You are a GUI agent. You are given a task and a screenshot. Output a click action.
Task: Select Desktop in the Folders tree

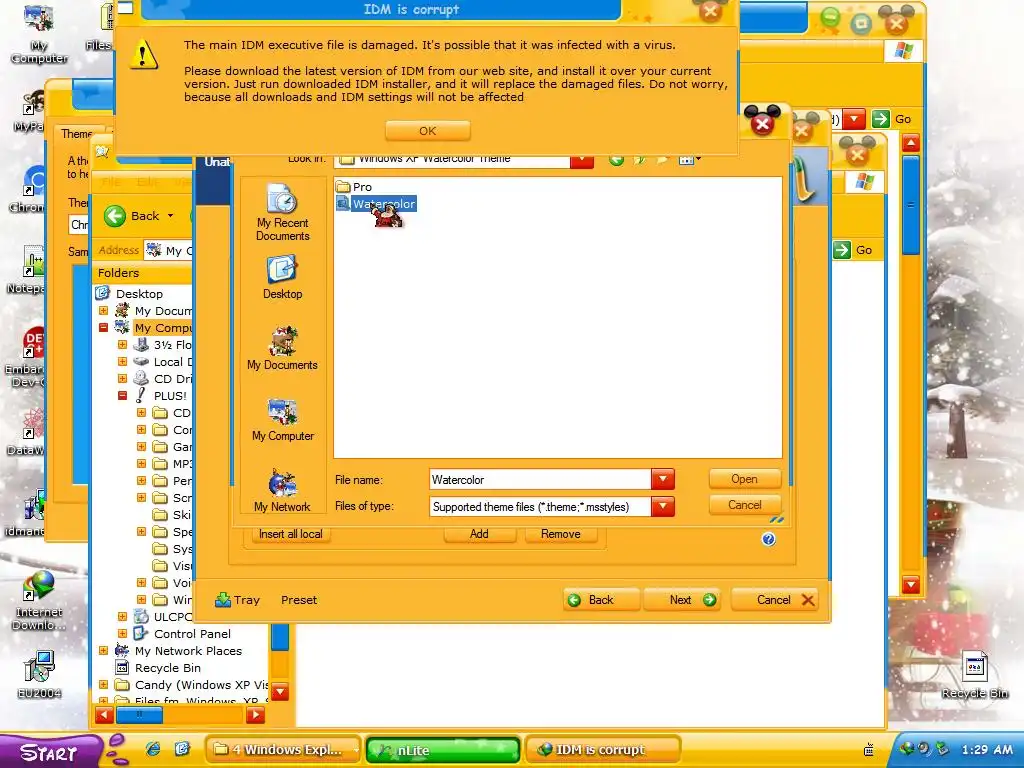(x=139, y=293)
